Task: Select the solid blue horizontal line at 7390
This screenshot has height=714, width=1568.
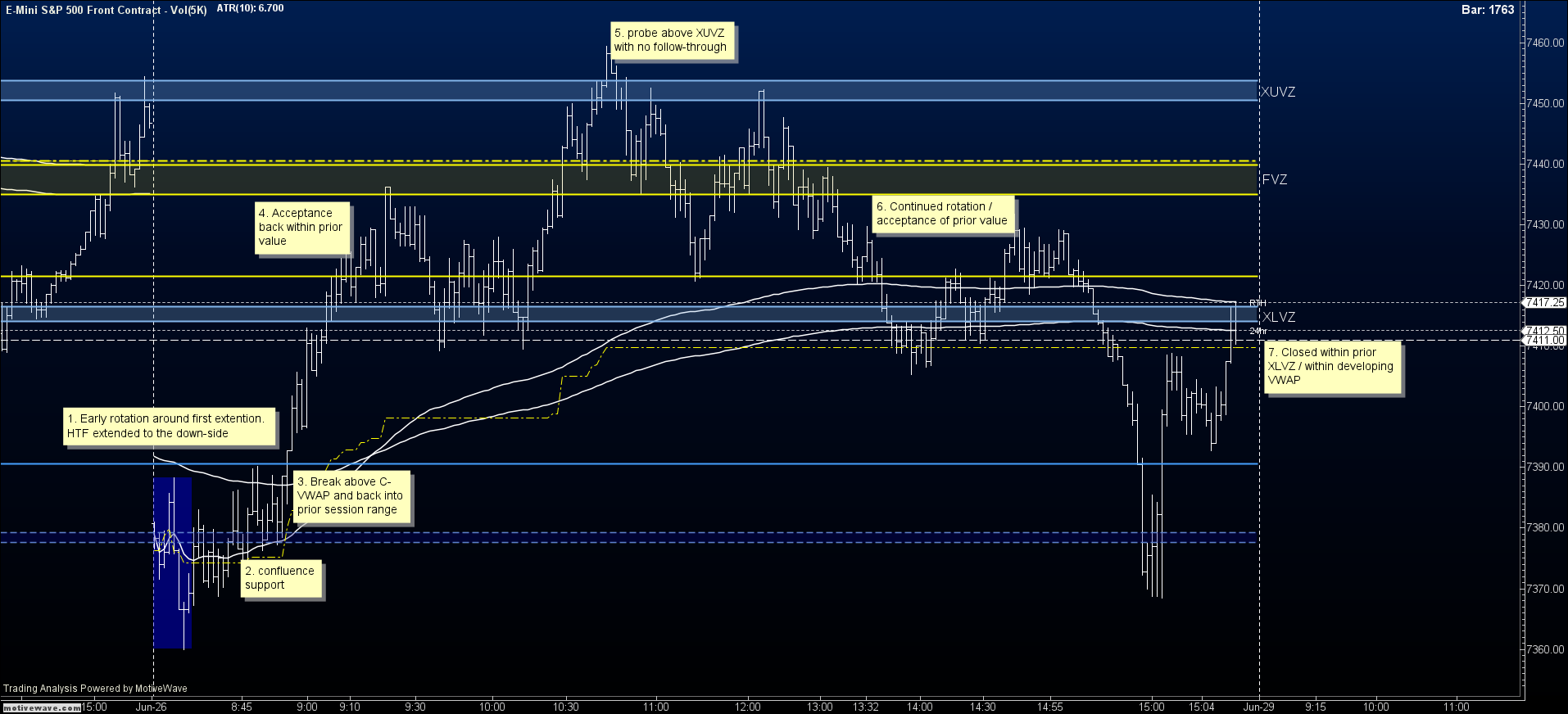Action: 629,464
